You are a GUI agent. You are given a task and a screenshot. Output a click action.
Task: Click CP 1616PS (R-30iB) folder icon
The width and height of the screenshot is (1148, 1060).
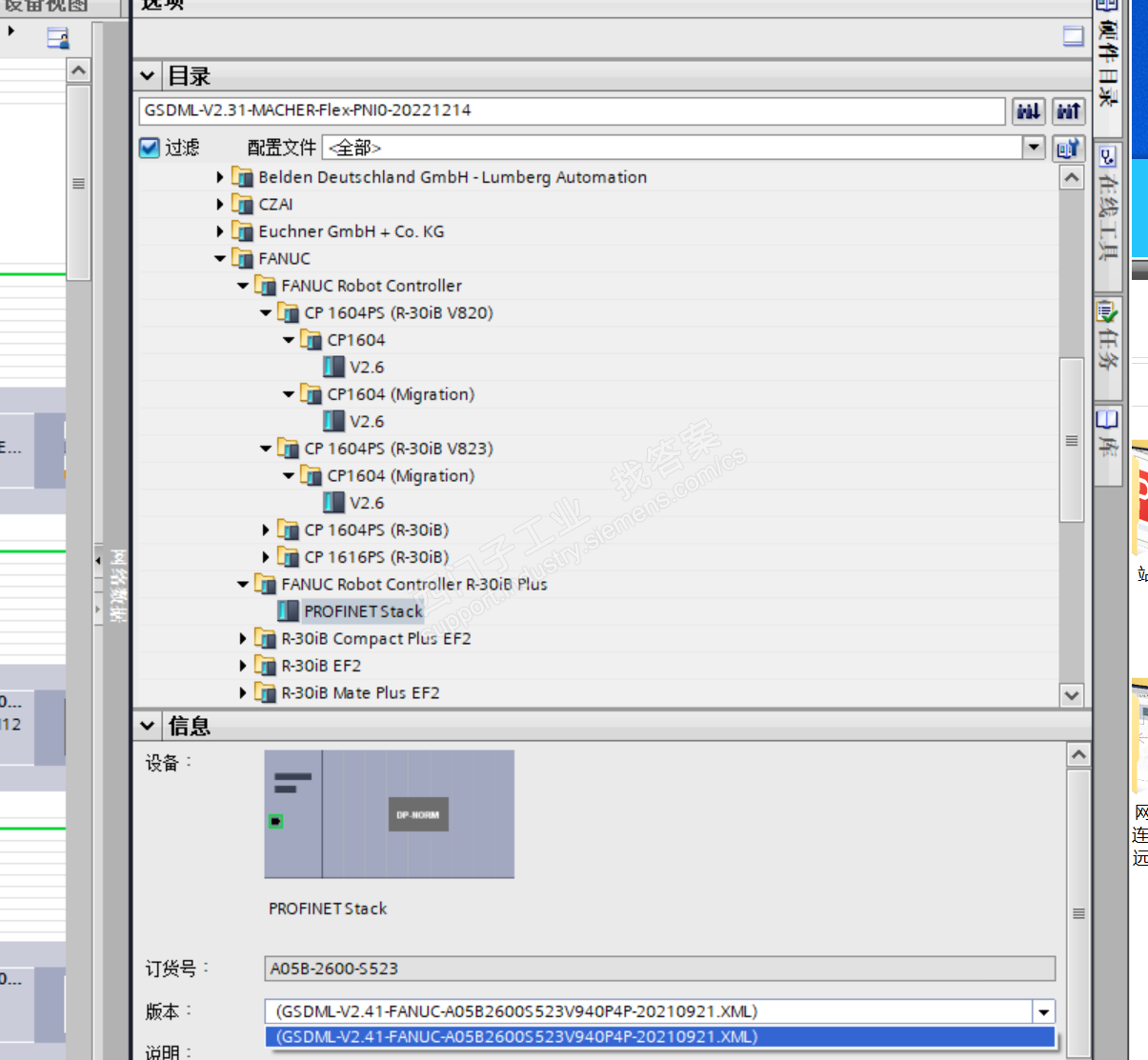click(x=289, y=557)
